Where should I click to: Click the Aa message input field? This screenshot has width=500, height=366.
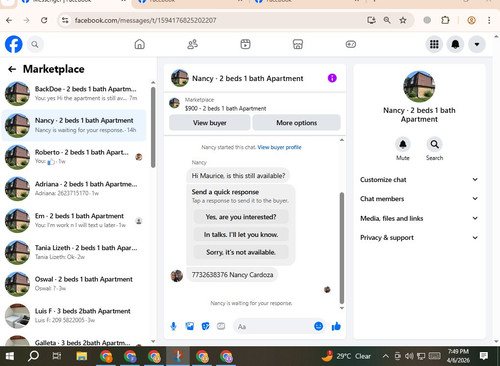pos(273,326)
